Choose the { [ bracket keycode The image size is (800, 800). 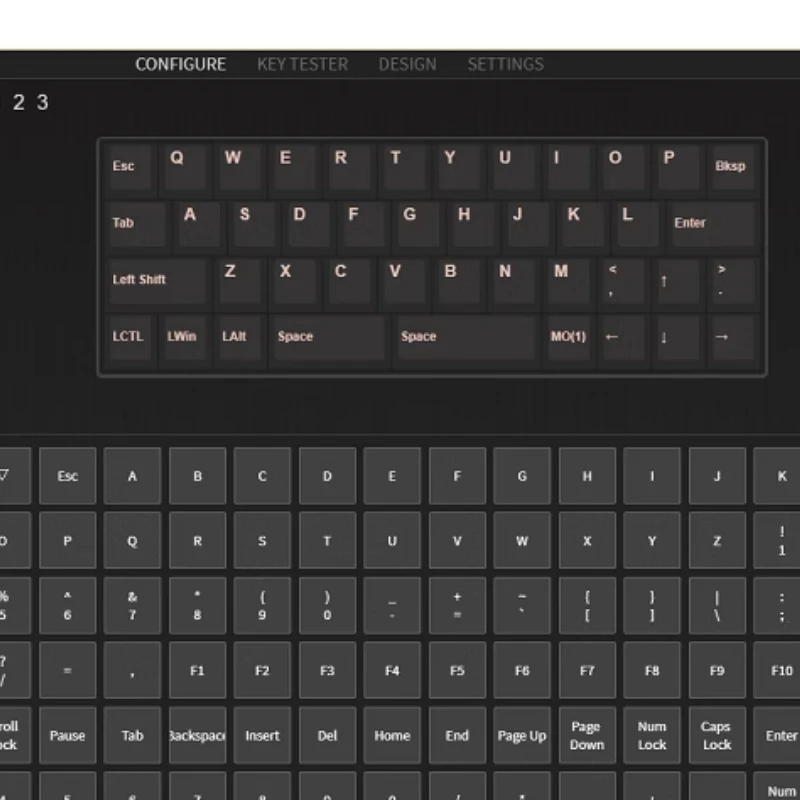tap(587, 606)
